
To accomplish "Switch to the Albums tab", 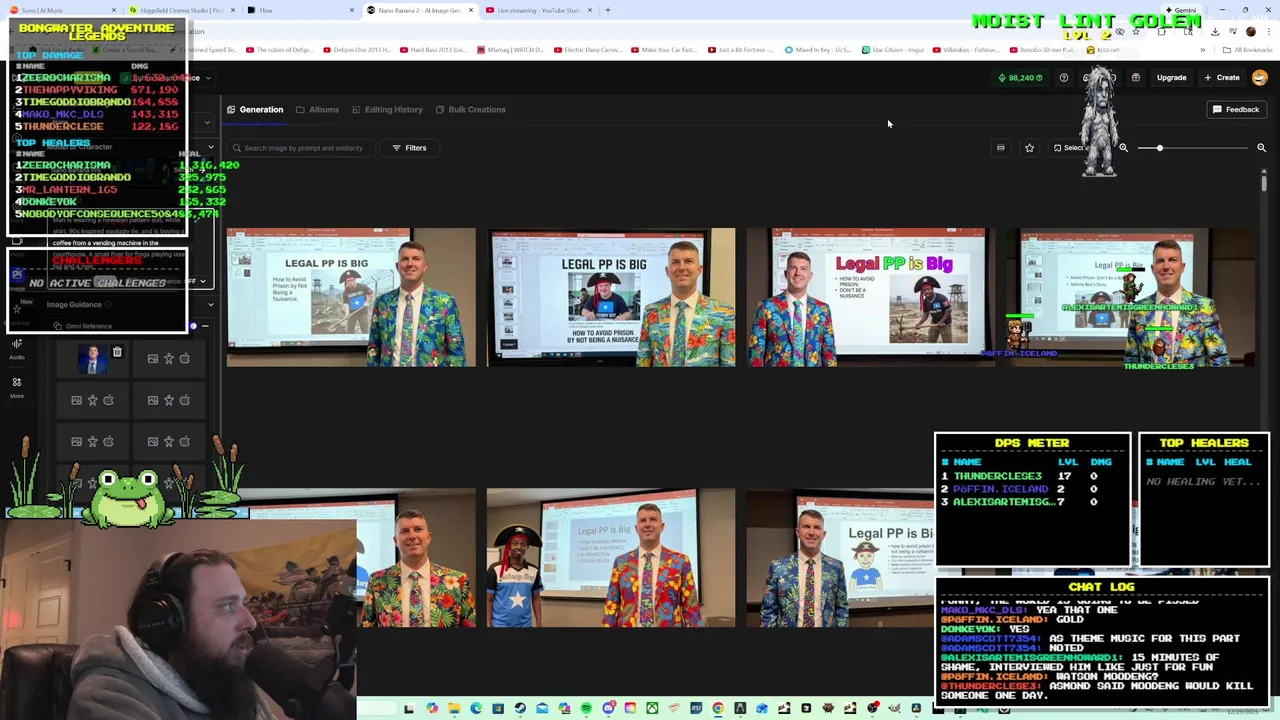I will [x=317, y=109].
